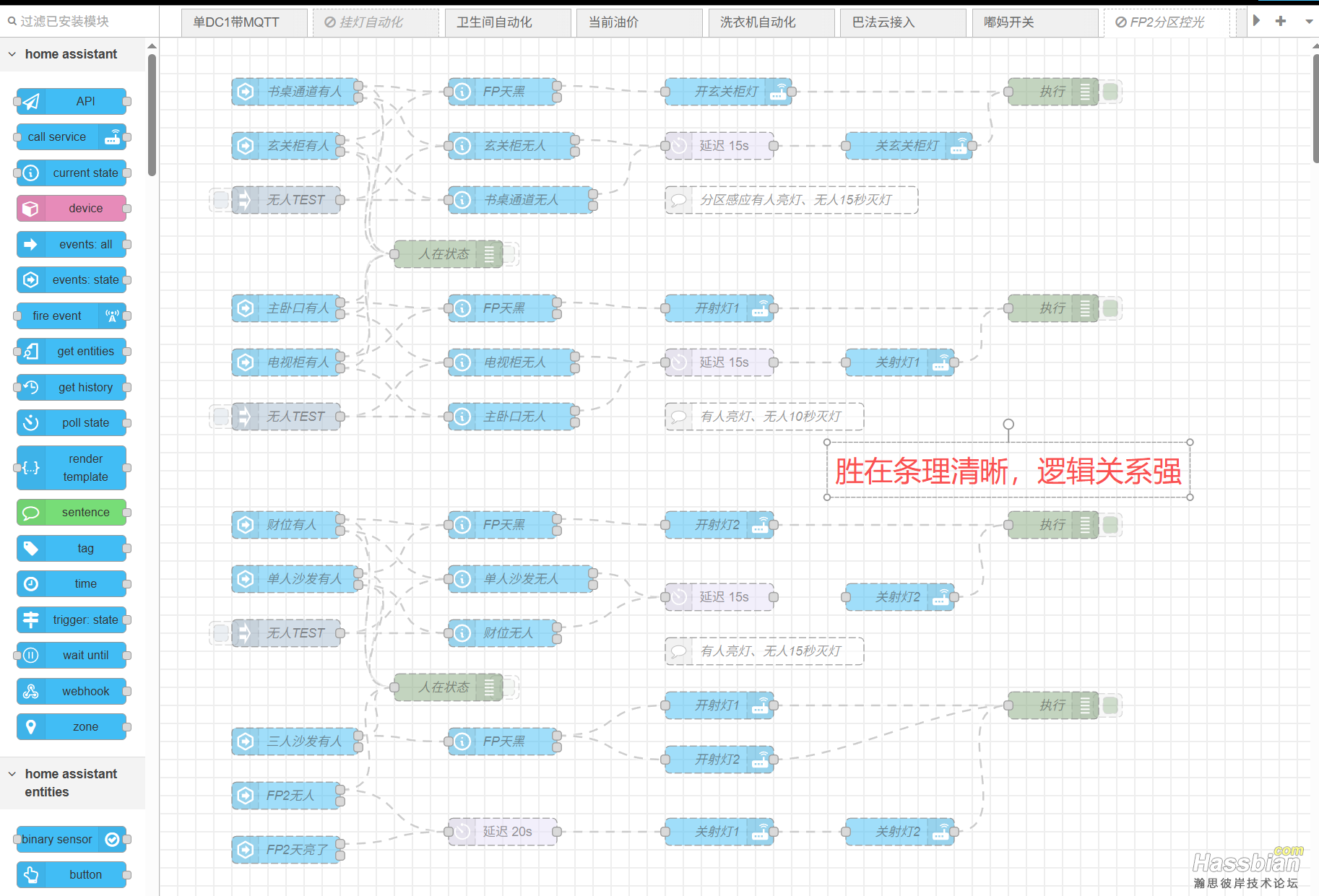Toggle the first 执行 debug node button

tap(1111, 92)
